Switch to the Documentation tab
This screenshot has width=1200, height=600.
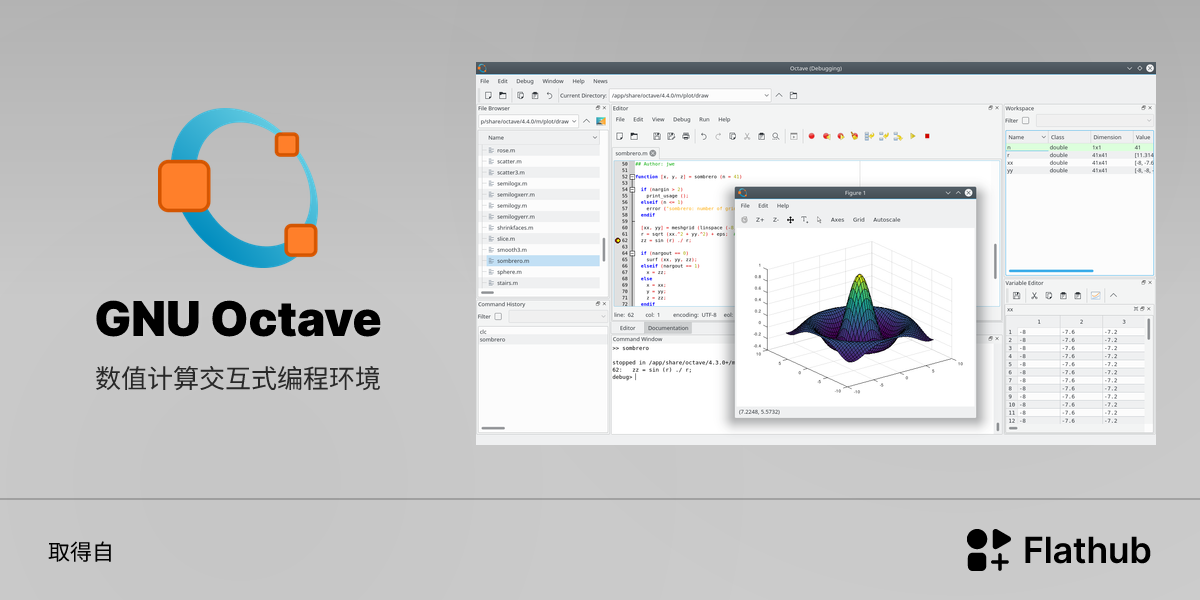click(x=668, y=328)
